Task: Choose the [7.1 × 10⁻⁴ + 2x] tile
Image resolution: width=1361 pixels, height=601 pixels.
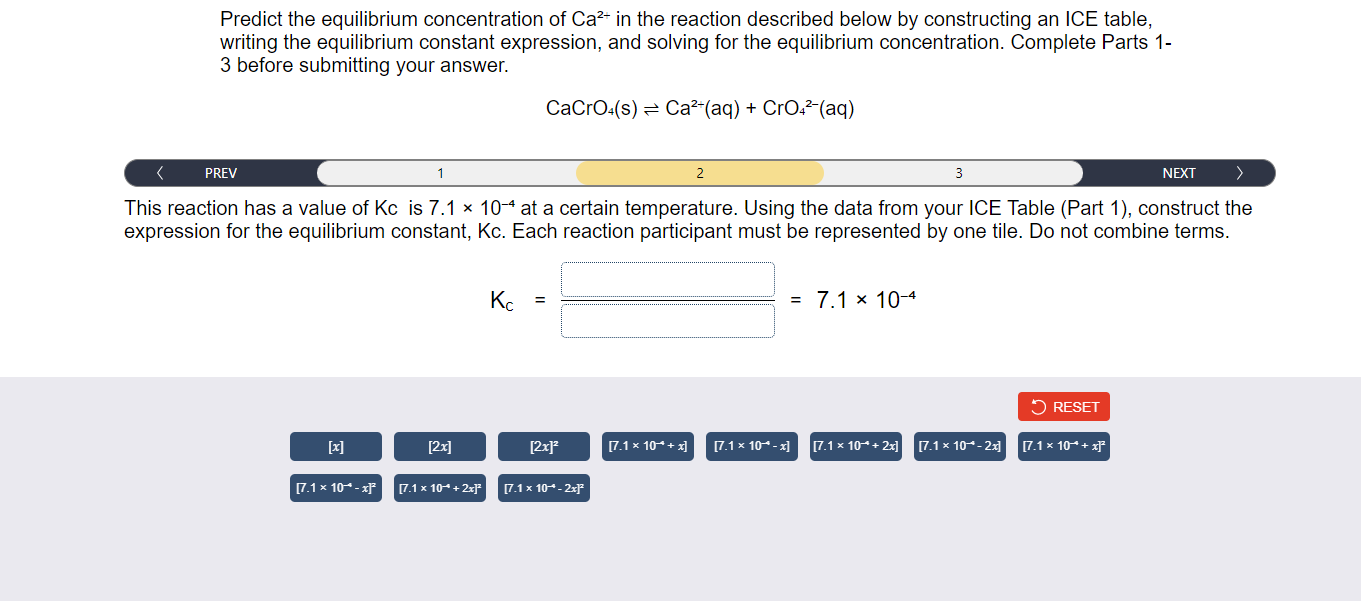Action: point(855,446)
